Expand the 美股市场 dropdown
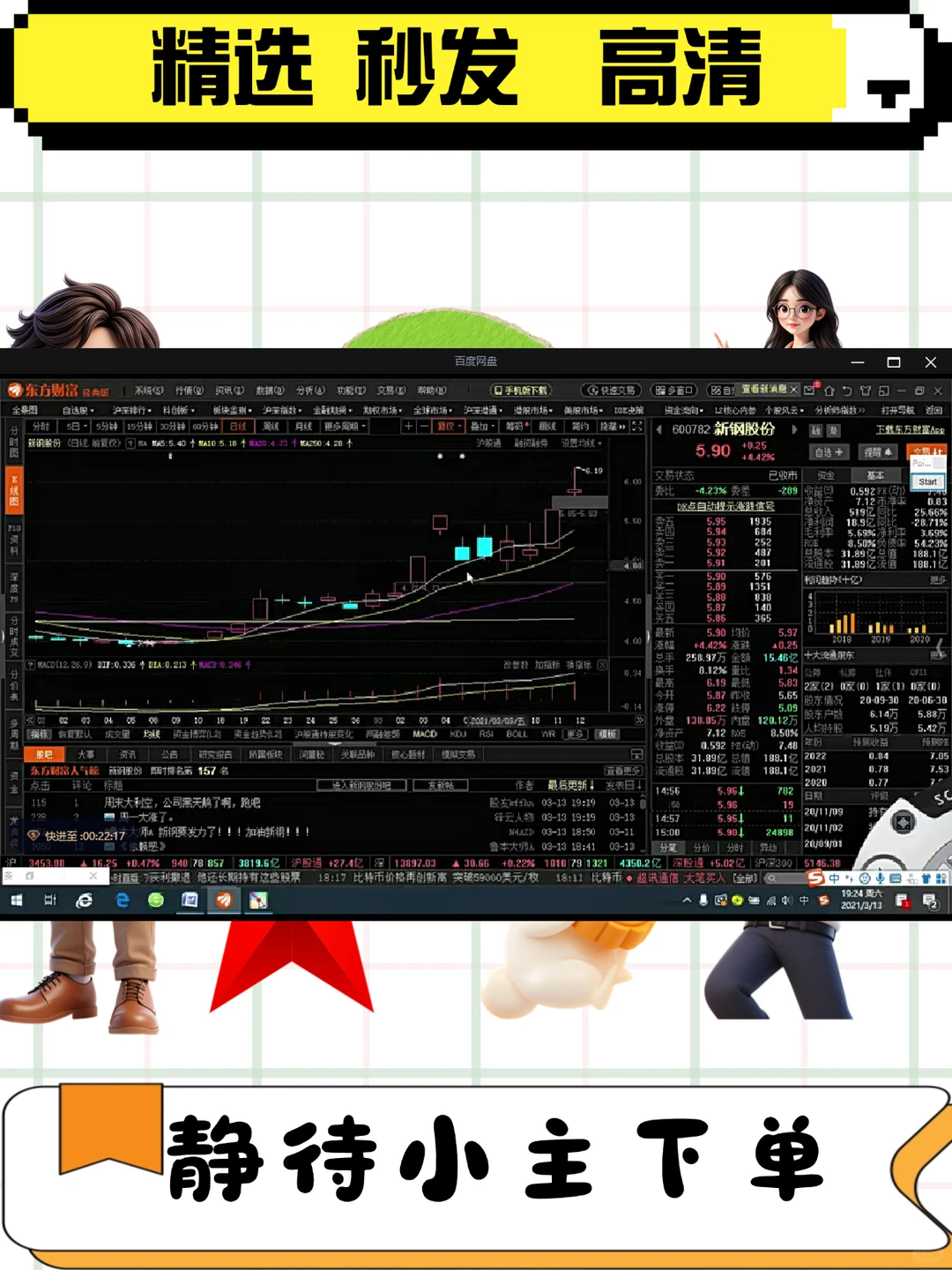This screenshot has height=1270, width=952. pos(584,410)
